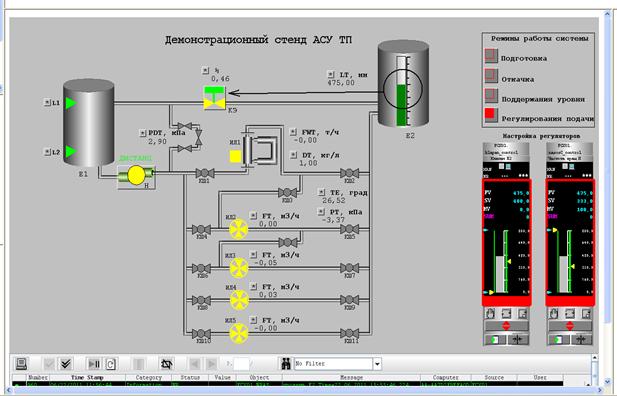Click the red setpoint stepper under klapan_control faceplate
This screenshot has width=617, height=396.
point(506,326)
